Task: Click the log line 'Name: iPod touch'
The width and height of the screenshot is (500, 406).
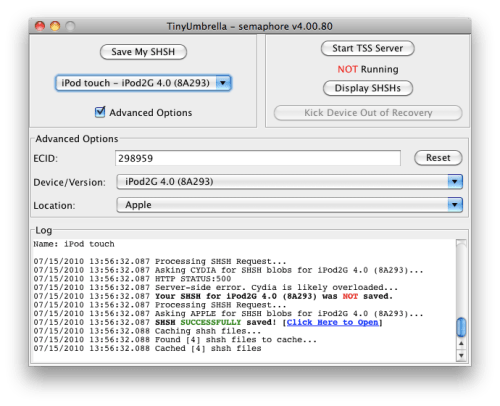Action: [74, 244]
